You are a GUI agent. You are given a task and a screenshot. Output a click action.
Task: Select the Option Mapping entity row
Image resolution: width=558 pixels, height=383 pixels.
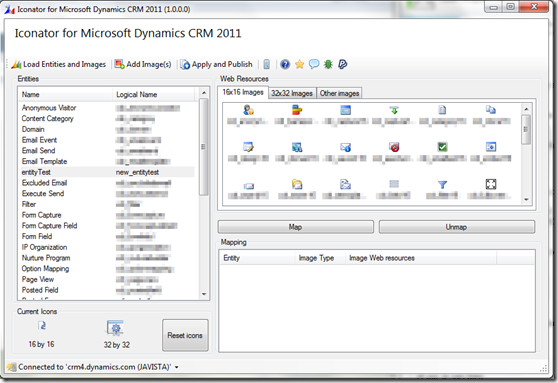pos(107,268)
